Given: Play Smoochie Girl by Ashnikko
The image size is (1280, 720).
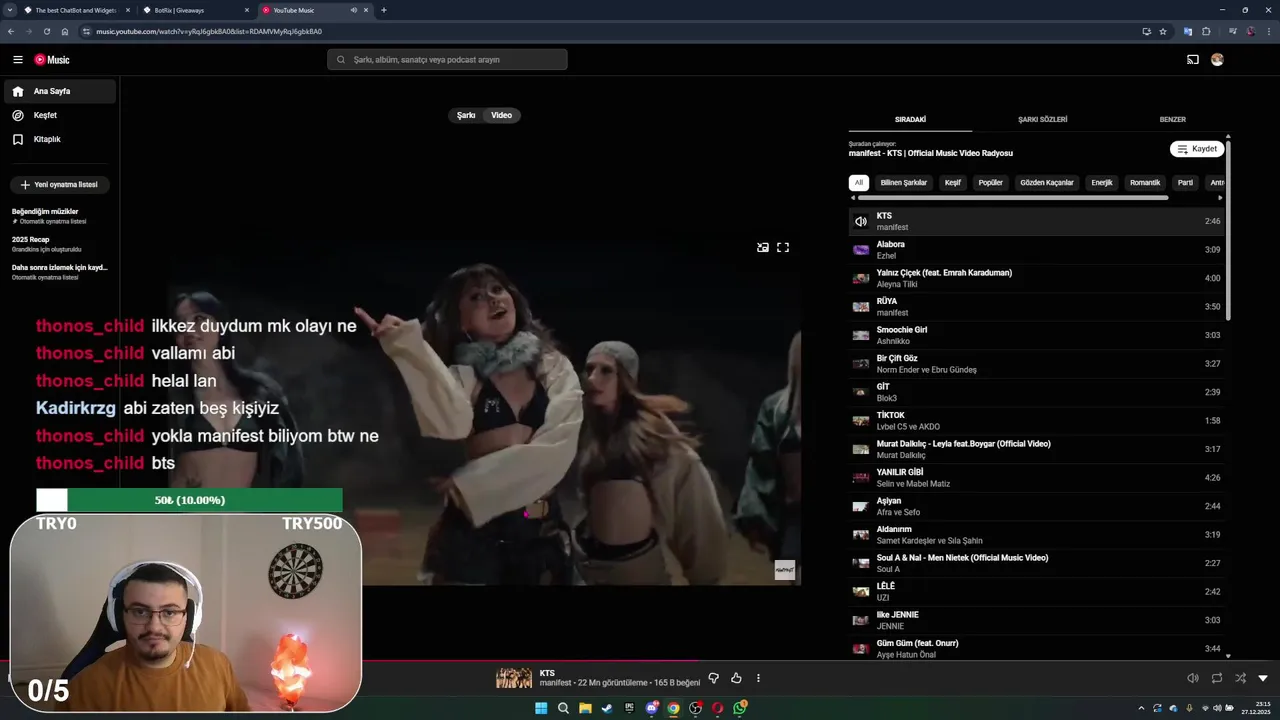Looking at the screenshot, I should tap(1035, 335).
